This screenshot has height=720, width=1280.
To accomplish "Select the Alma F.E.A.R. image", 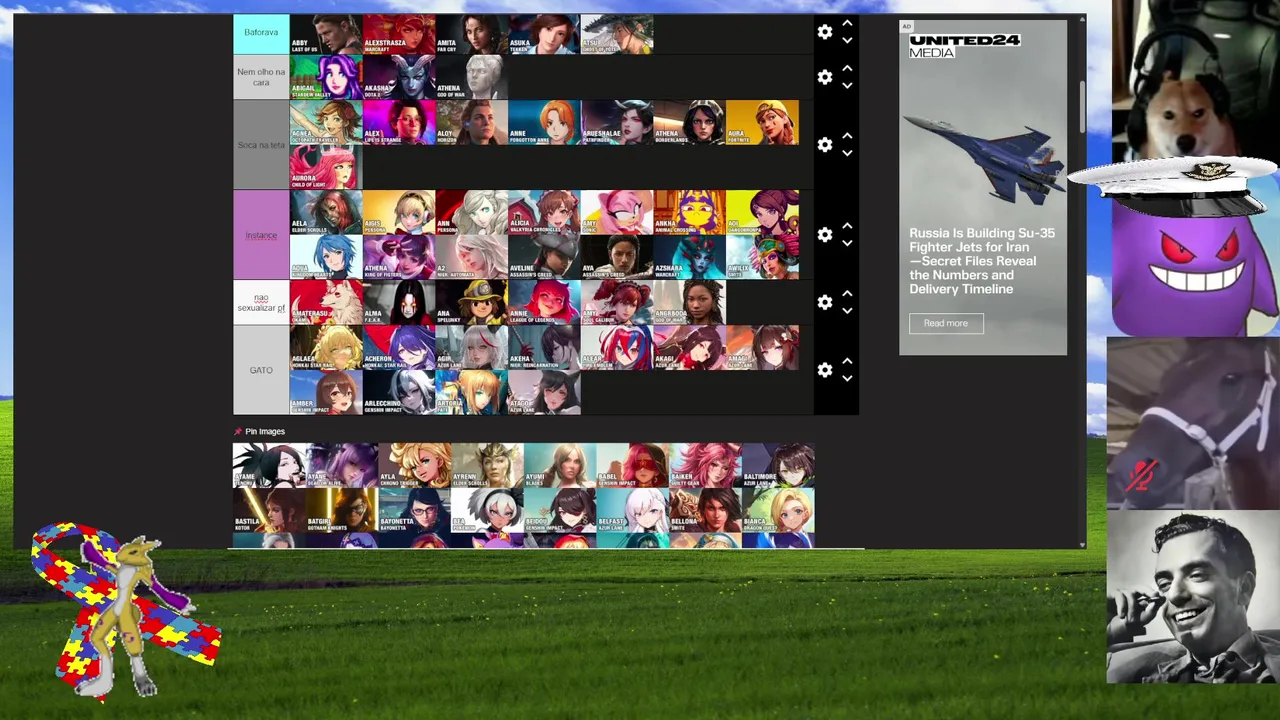I will (399, 302).
